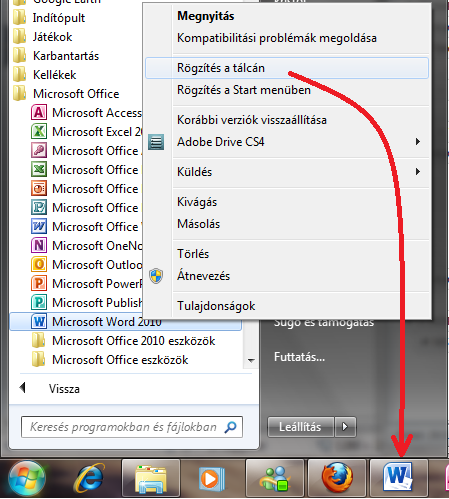Image resolution: width=449 pixels, height=499 pixels.
Task: Click the Microsoft OneNote icon
Action: (39, 245)
